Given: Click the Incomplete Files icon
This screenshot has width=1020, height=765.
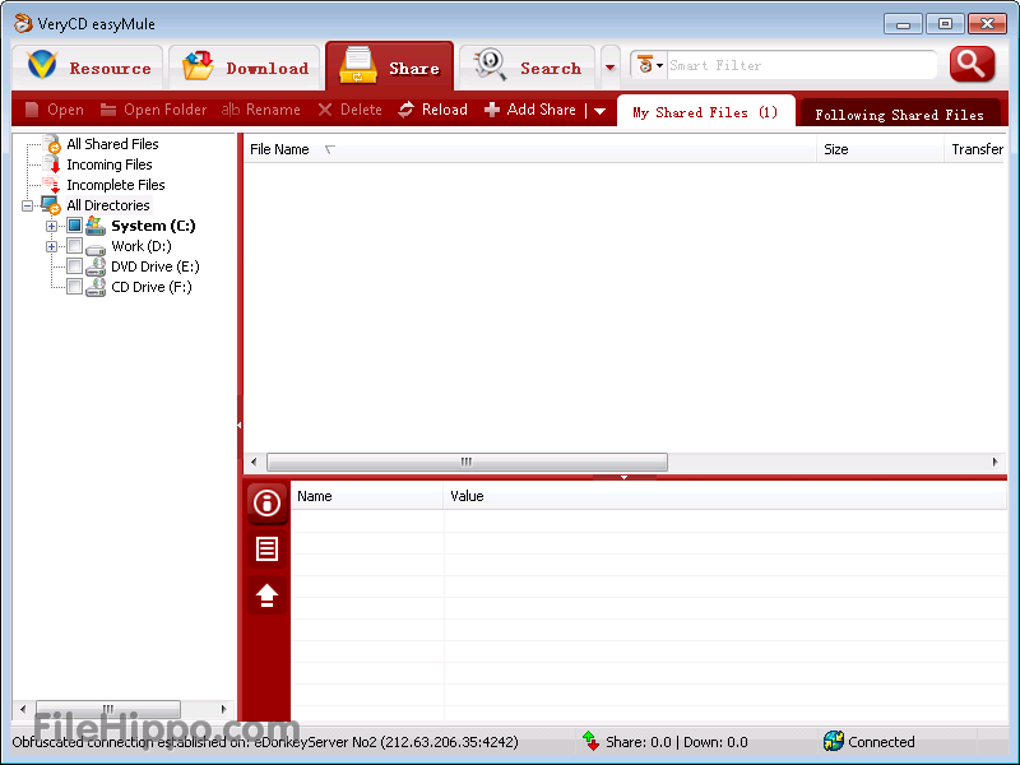Looking at the screenshot, I should tap(51, 185).
